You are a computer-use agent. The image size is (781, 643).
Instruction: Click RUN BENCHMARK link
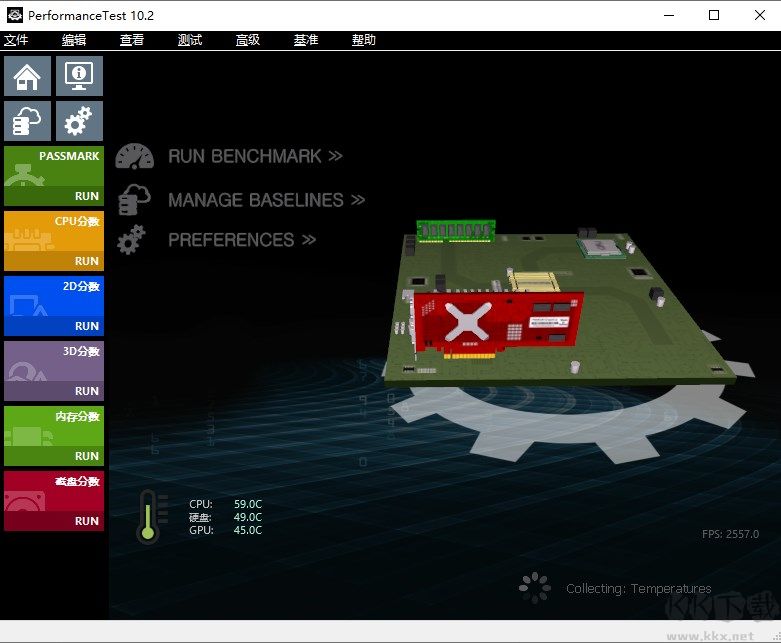pos(256,156)
